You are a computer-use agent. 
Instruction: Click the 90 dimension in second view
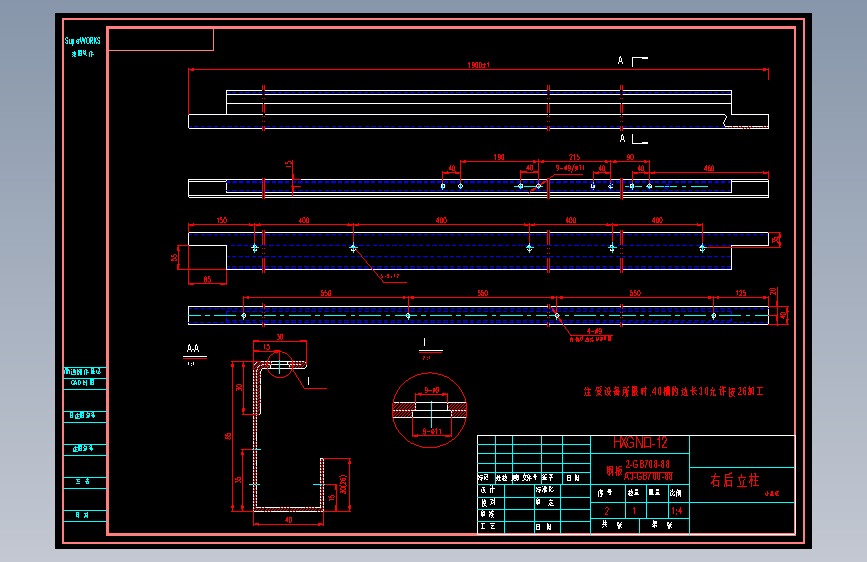click(x=630, y=157)
